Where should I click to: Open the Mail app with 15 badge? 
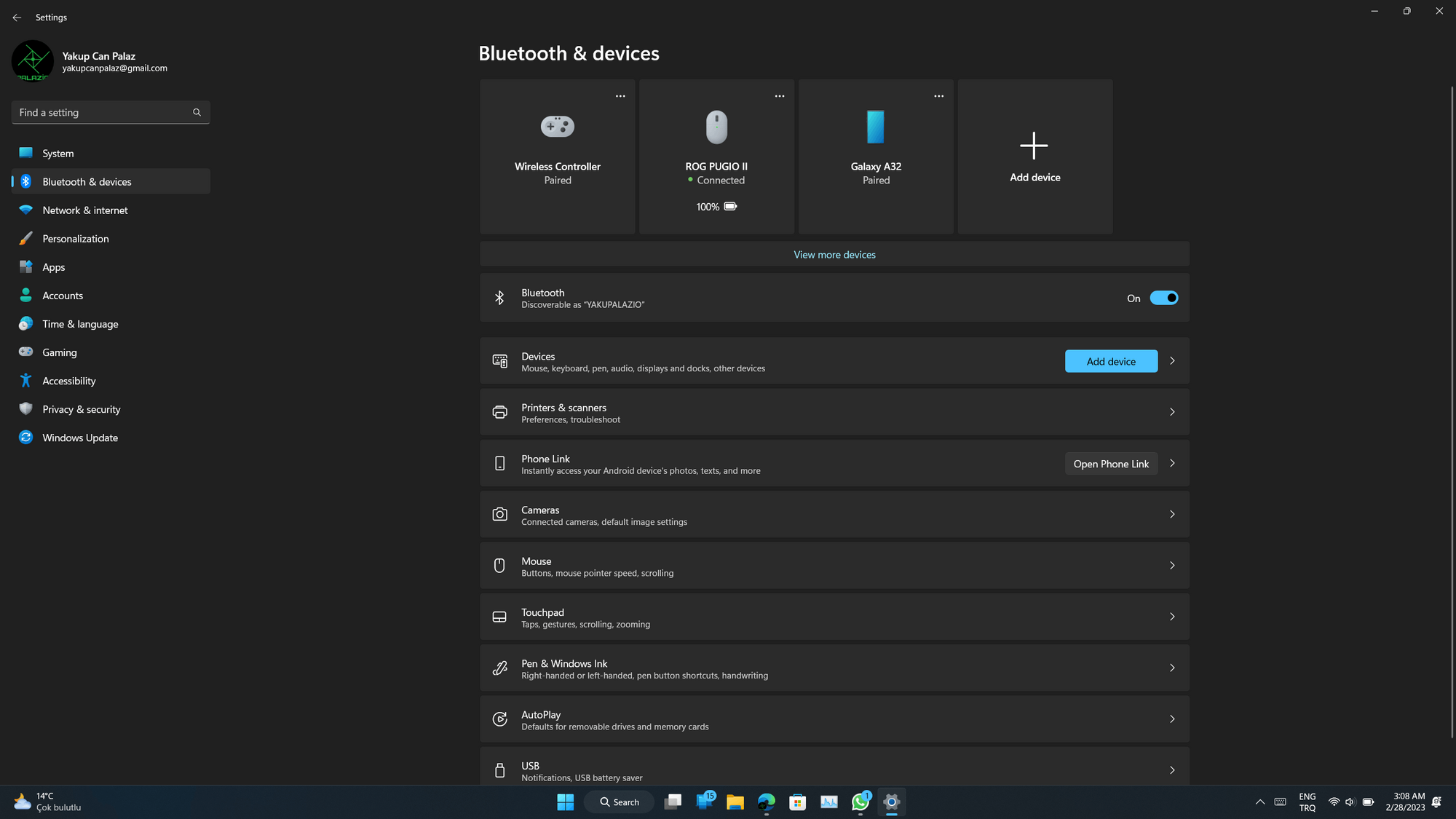pyautogui.click(x=705, y=802)
